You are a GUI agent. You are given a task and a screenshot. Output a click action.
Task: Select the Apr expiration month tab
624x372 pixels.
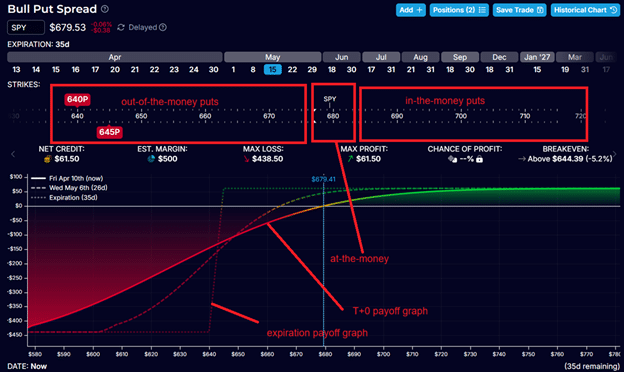tap(115, 57)
